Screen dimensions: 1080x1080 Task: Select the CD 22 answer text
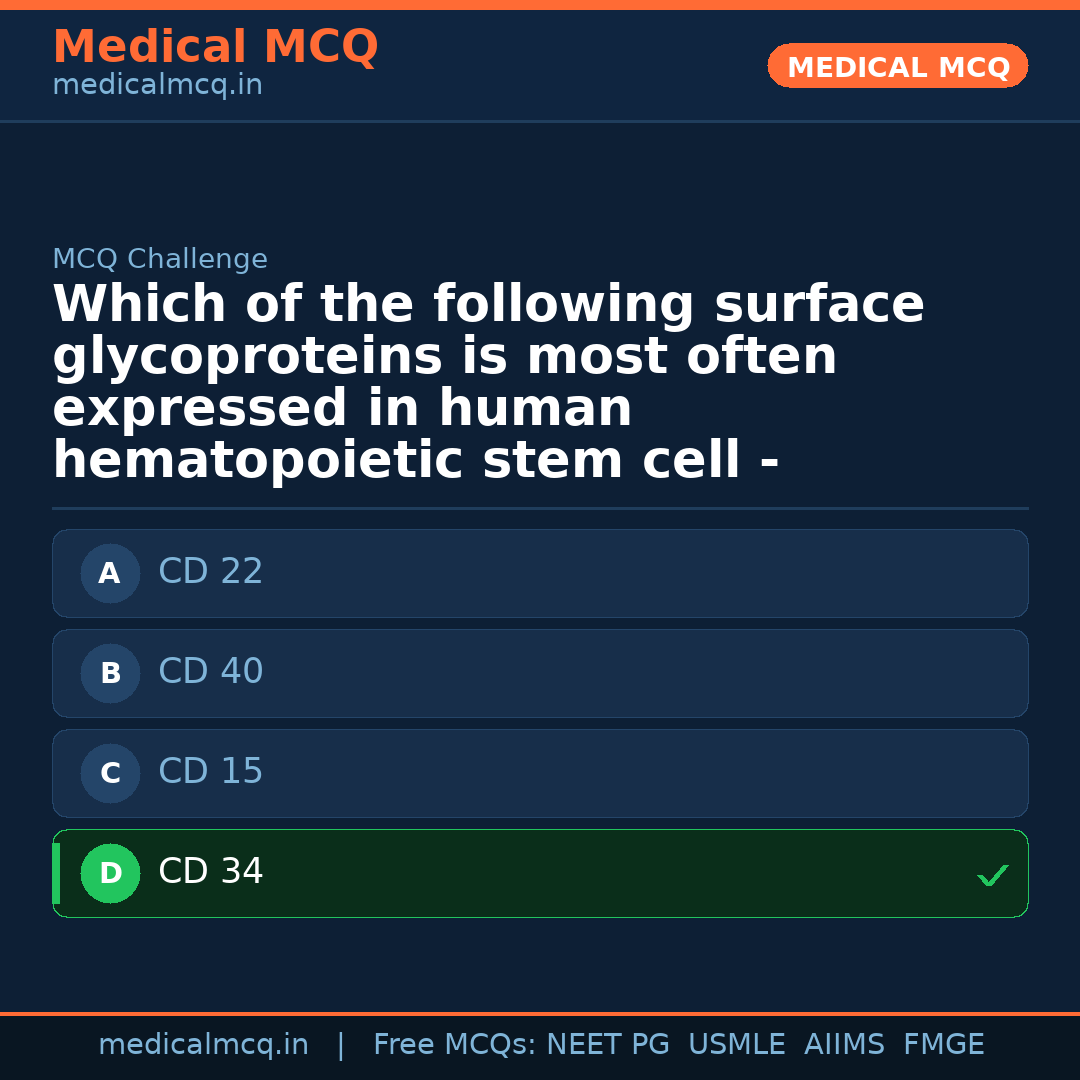(x=210, y=572)
